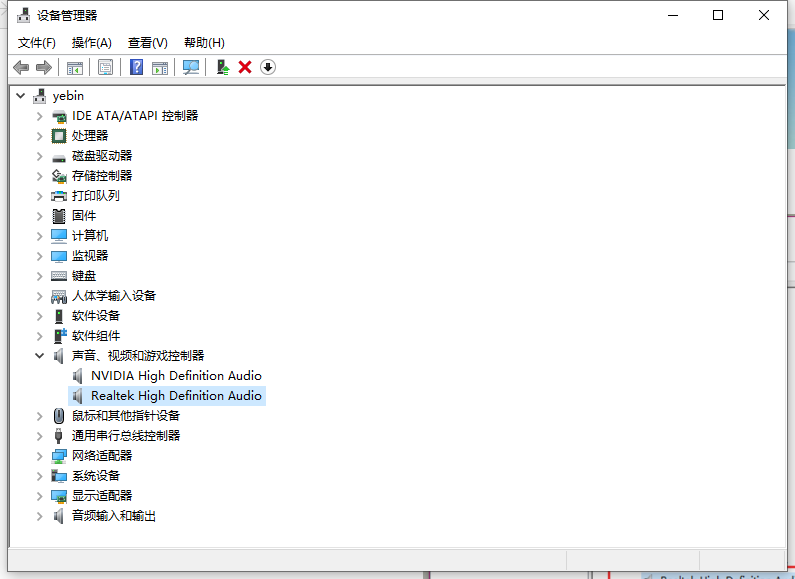
Task: Open the 查看(V) menu
Action: click(x=147, y=43)
